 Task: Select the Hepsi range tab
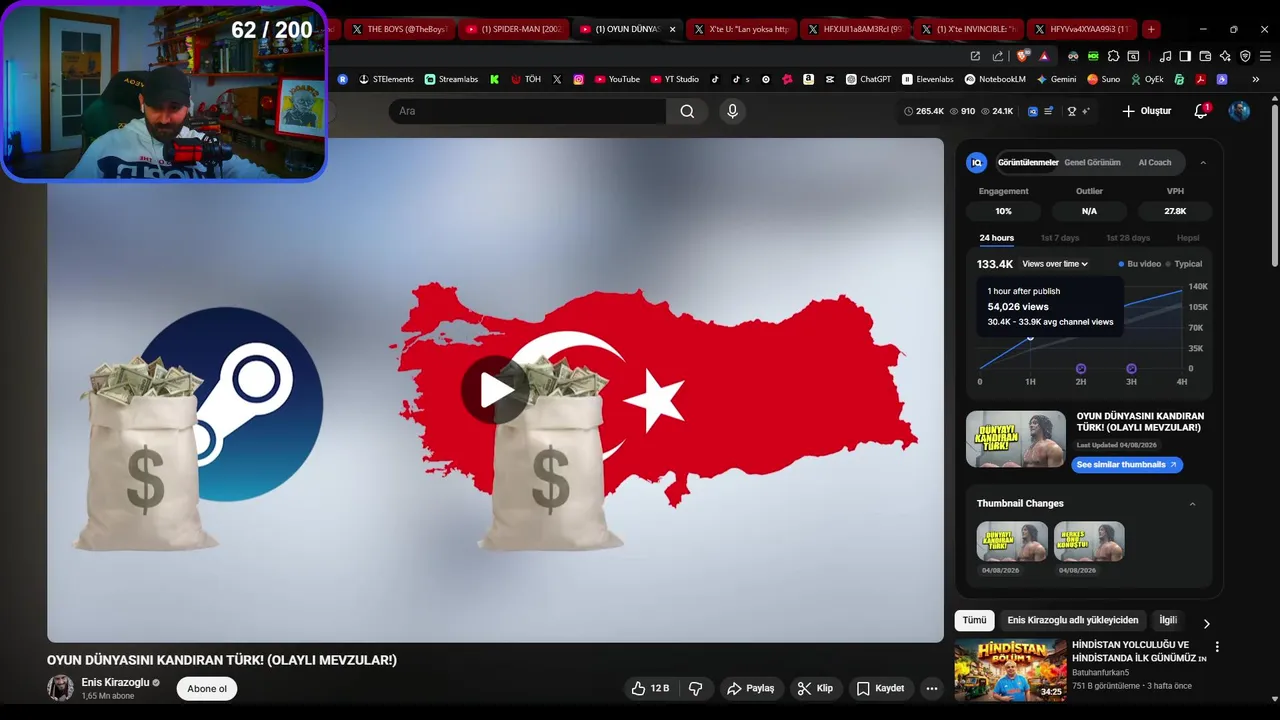pos(1188,238)
